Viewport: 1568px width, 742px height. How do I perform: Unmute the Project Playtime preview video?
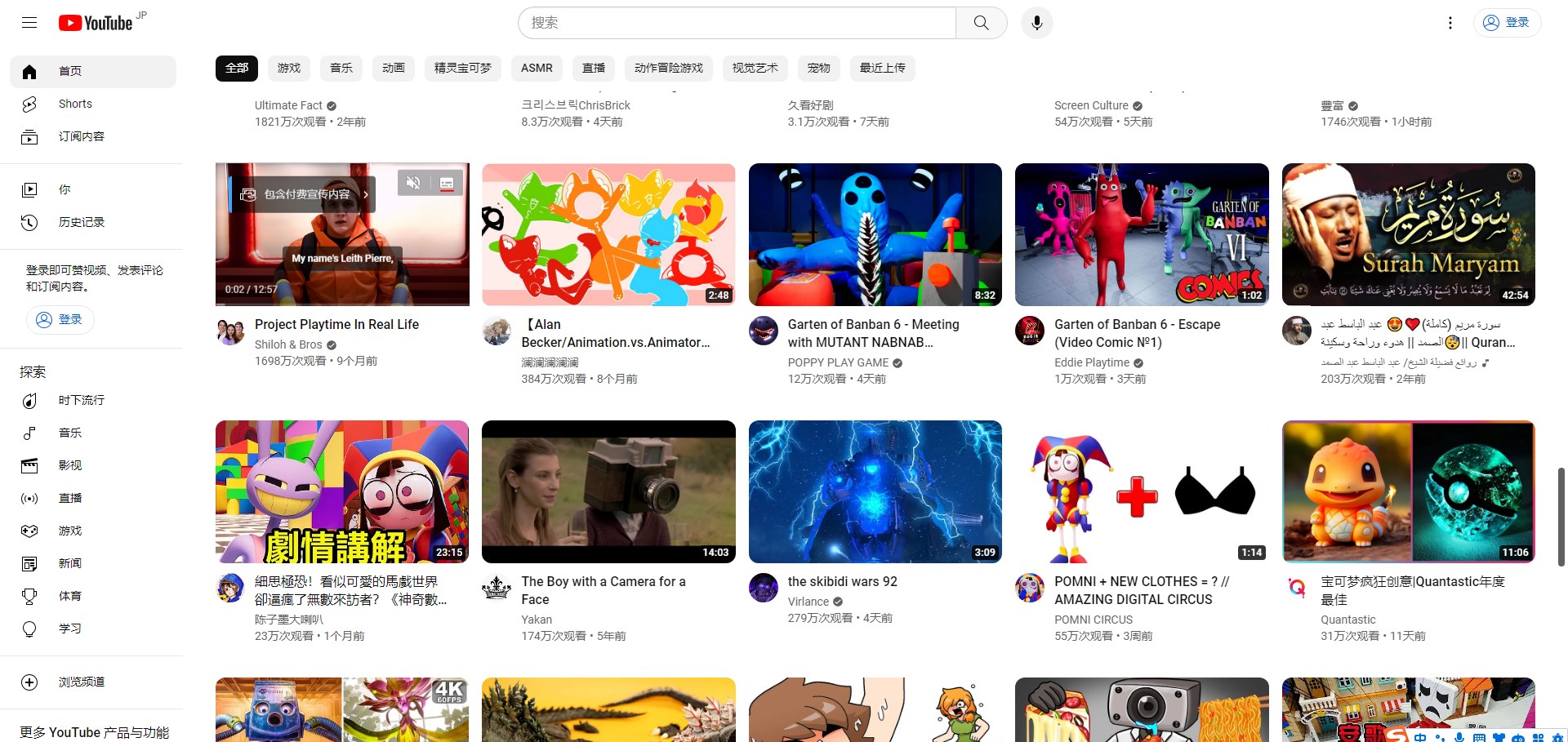coord(413,183)
